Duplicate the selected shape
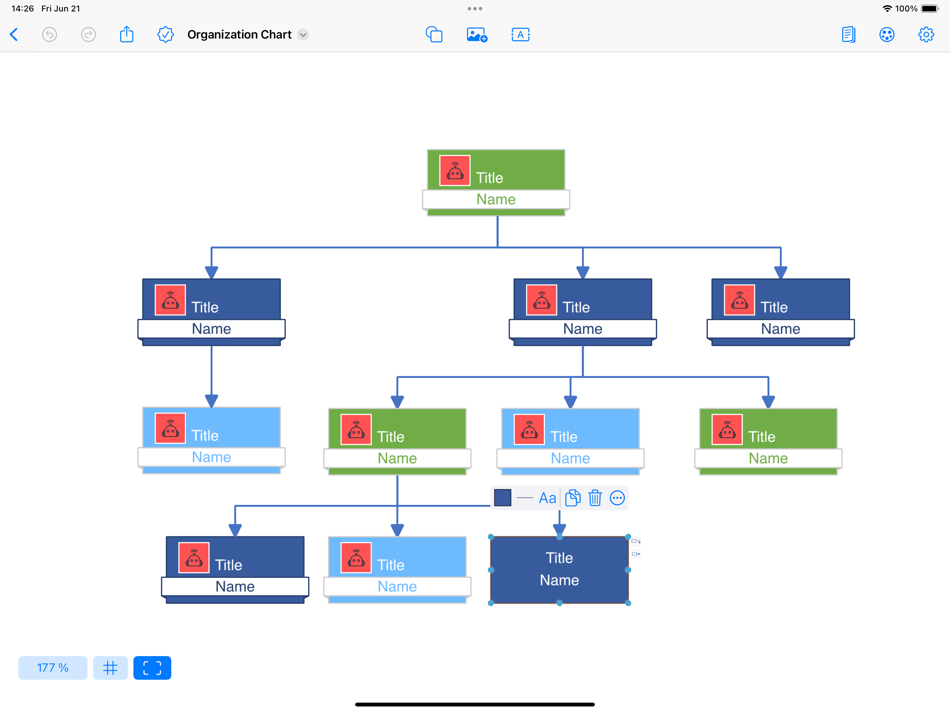Image resolution: width=950 pixels, height=712 pixels. [573, 497]
